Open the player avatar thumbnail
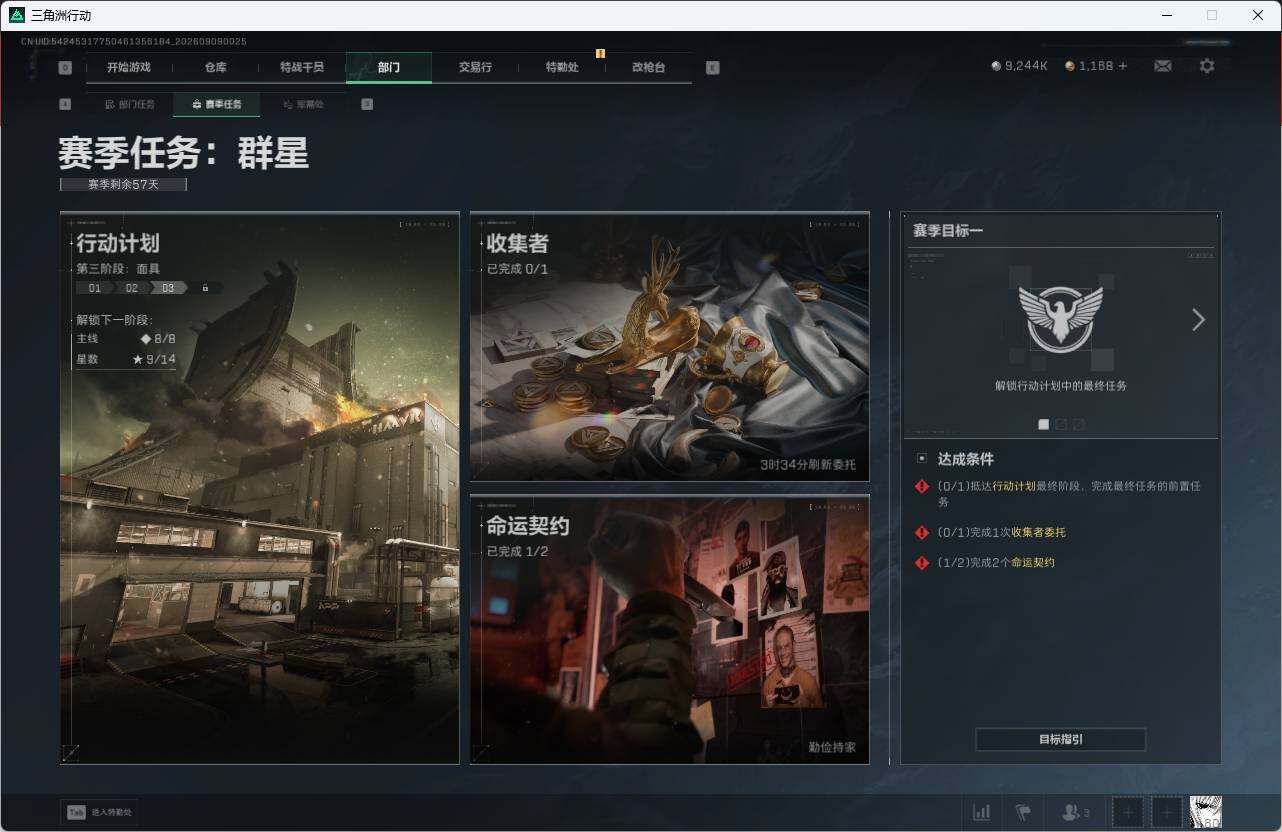Viewport: 1282px width, 832px height. tap(1206, 812)
